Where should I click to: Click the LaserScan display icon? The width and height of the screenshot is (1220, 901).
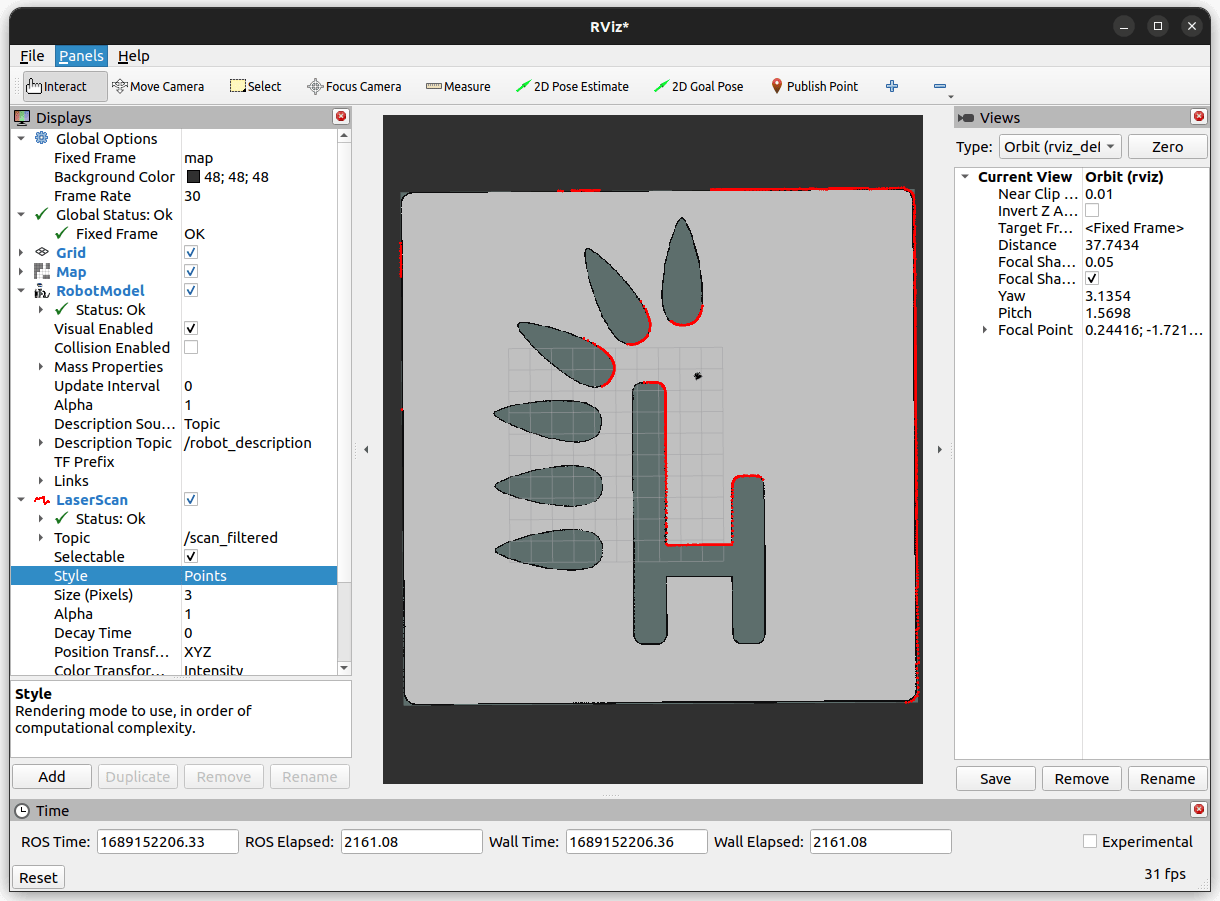click(42, 500)
